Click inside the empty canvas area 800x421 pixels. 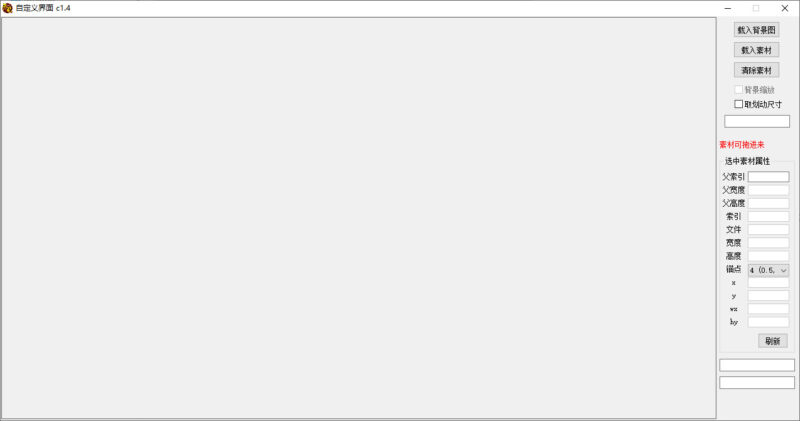(x=359, y=218)
